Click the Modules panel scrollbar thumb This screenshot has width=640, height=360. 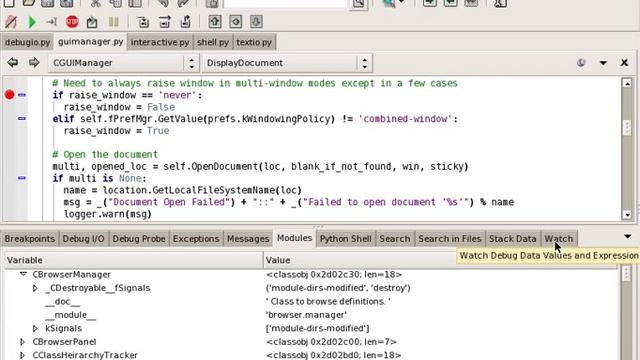click(627, 273)
